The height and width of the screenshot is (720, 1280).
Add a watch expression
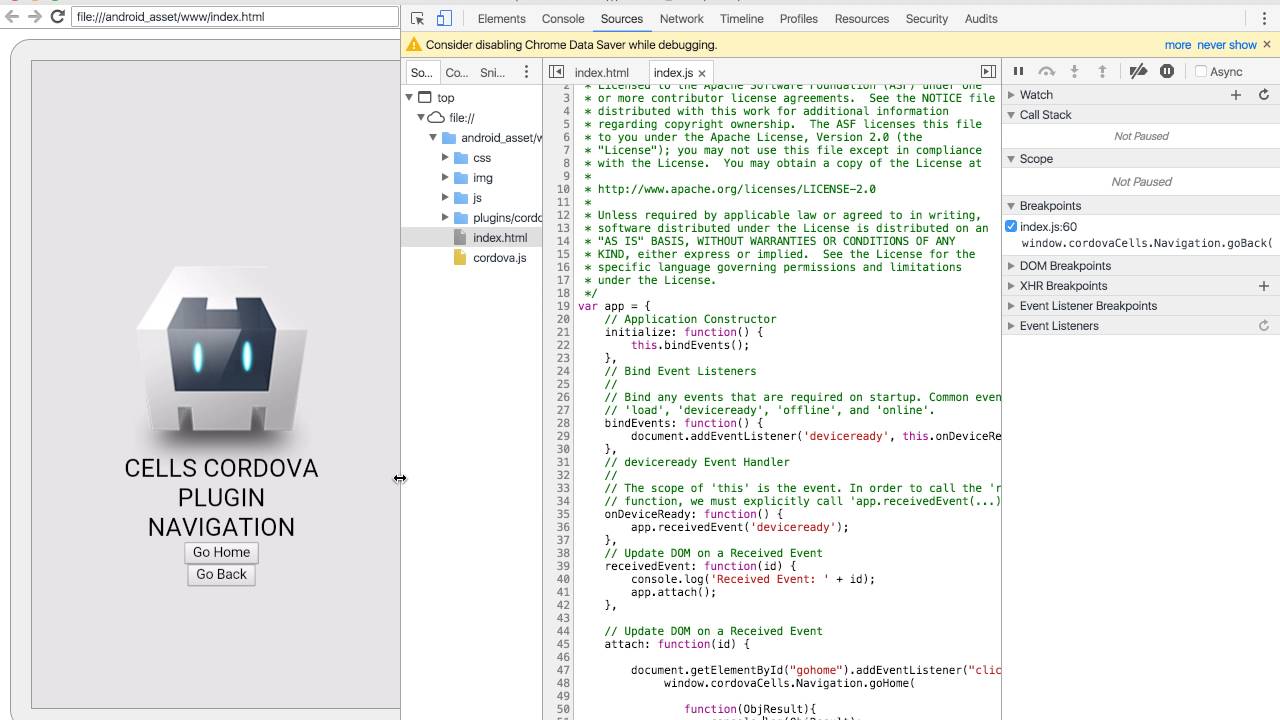coord(1236,95)
